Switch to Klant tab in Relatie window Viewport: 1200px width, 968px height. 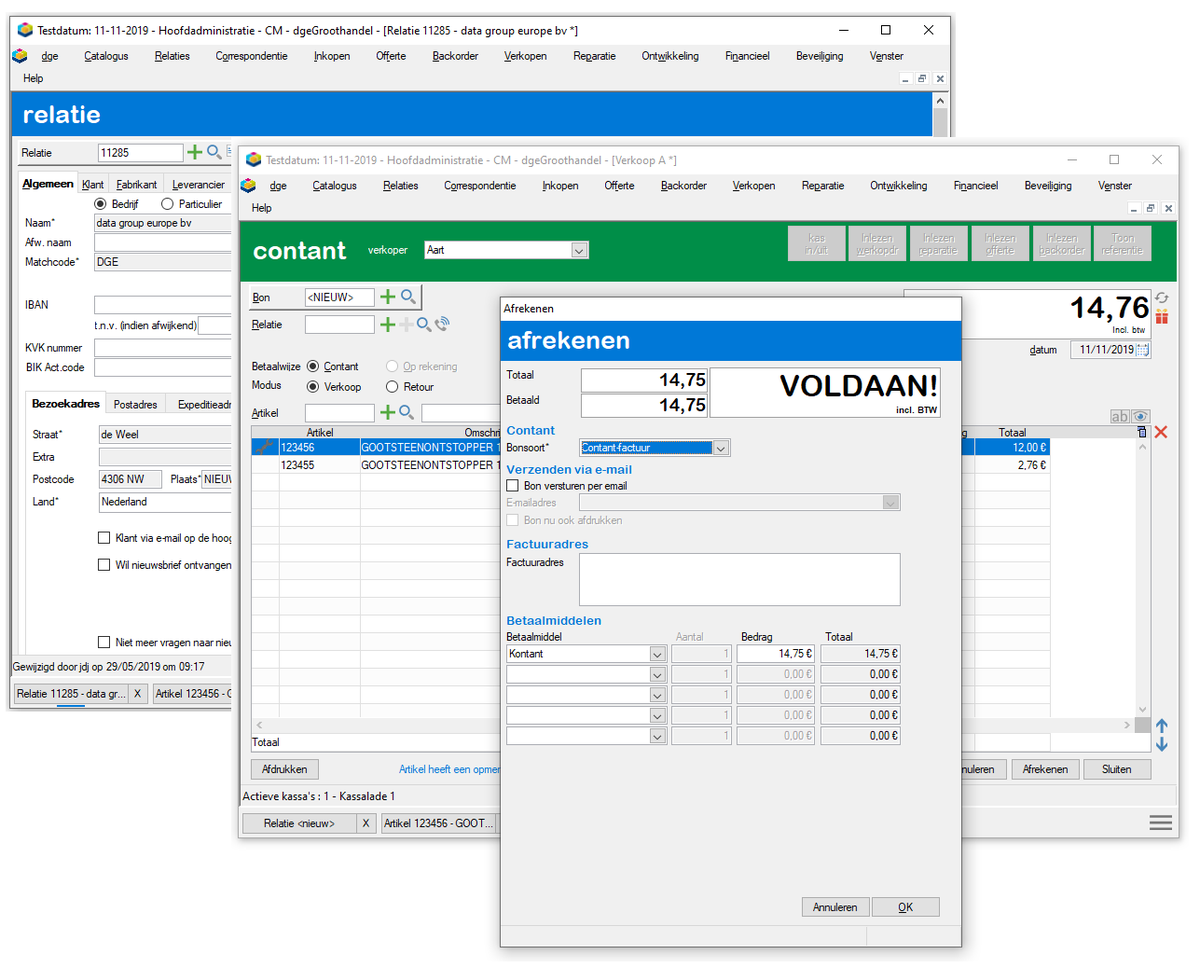(x=93, y=185)
